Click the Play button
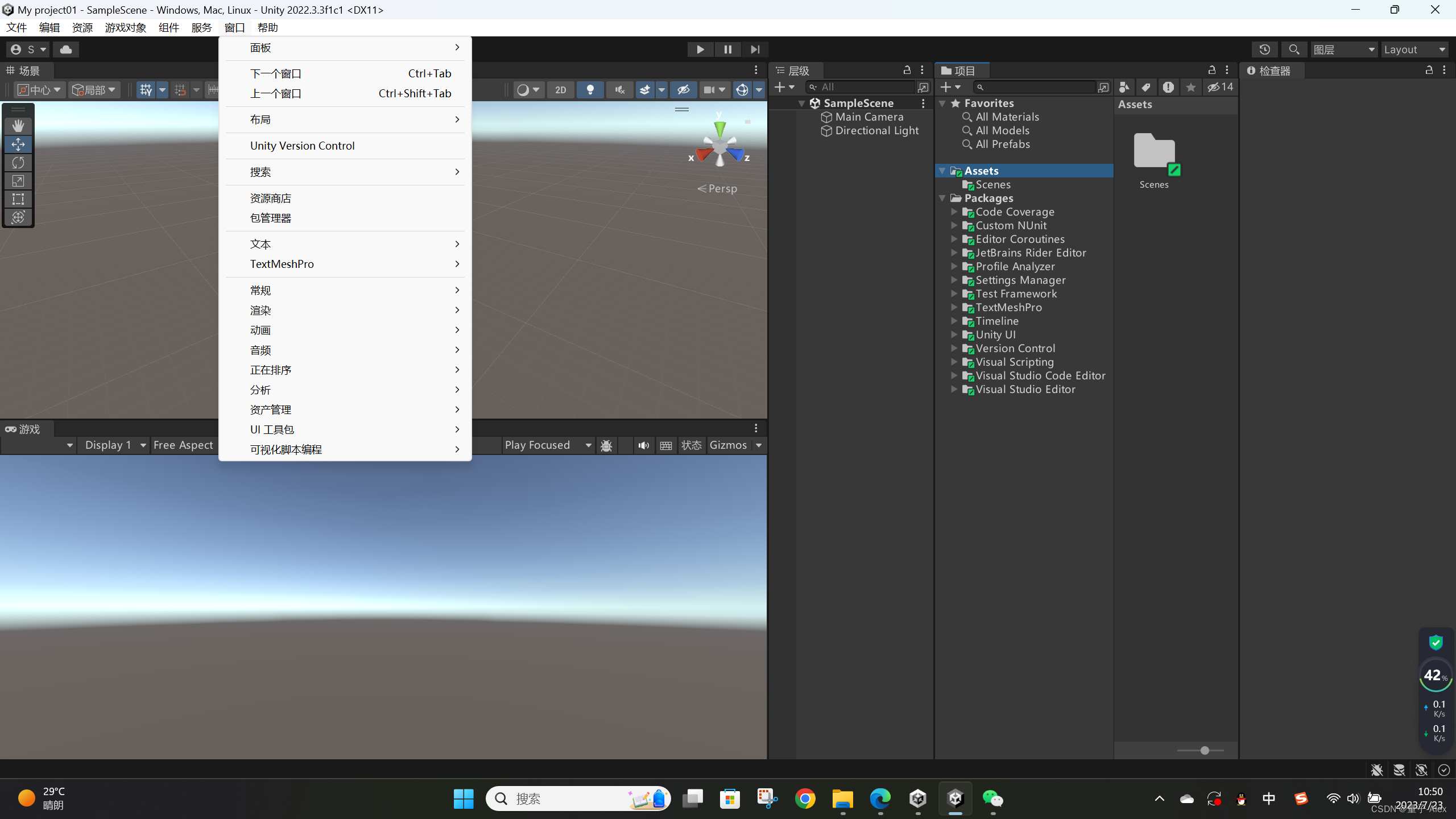Viewport: 1456px width, 819px height. pyautogui.click(x=700, y=49)
